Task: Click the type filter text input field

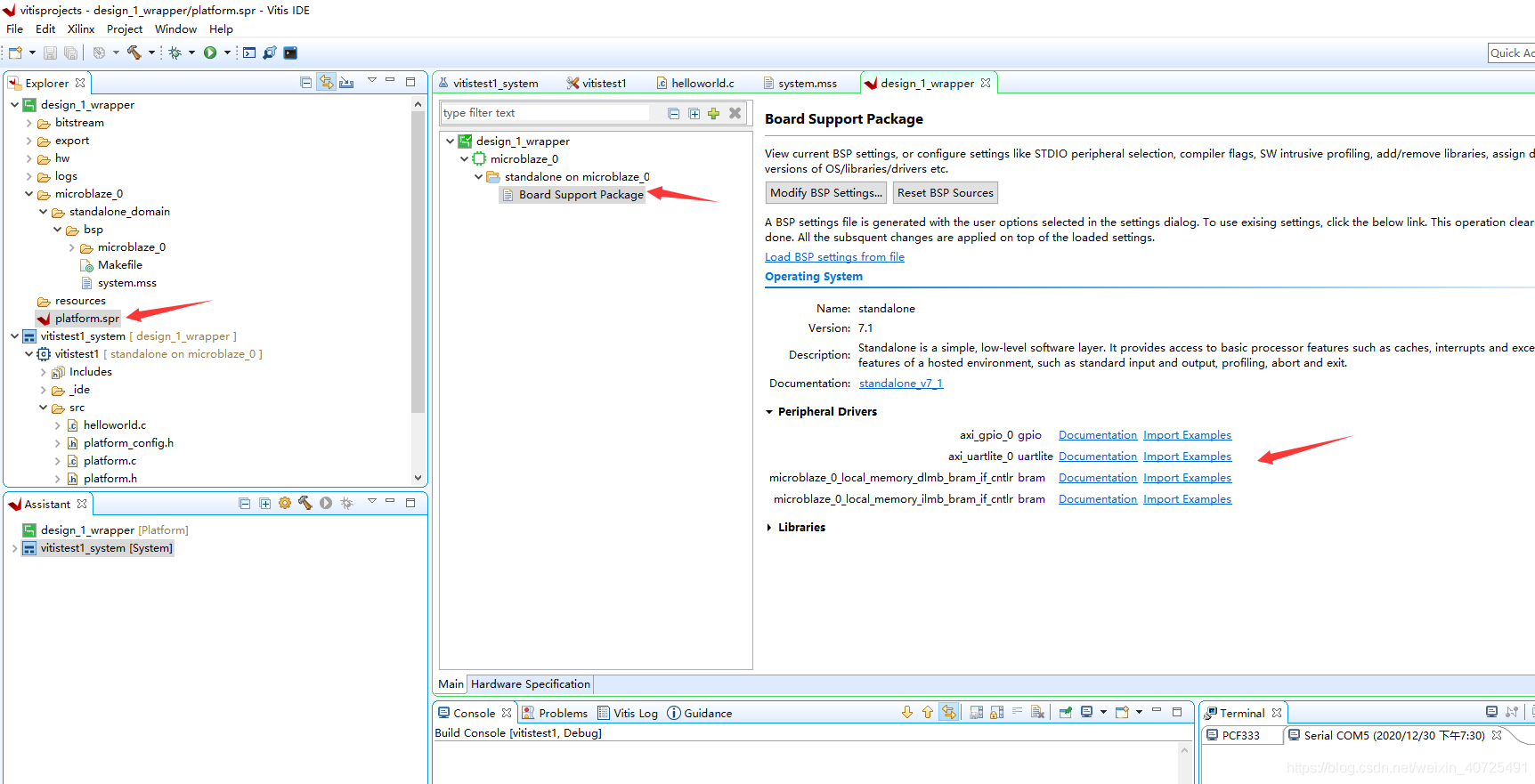Action: [x=546, y=113]
